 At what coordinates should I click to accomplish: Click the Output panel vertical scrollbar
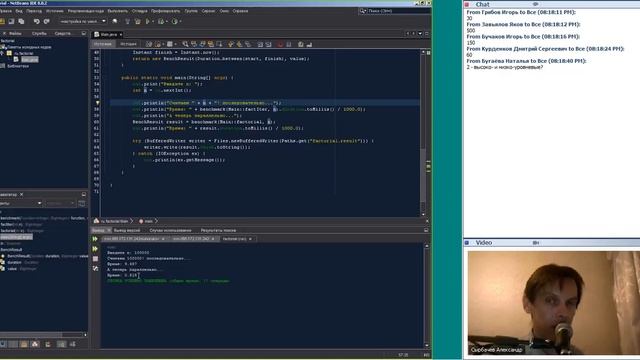coord(427,296)
